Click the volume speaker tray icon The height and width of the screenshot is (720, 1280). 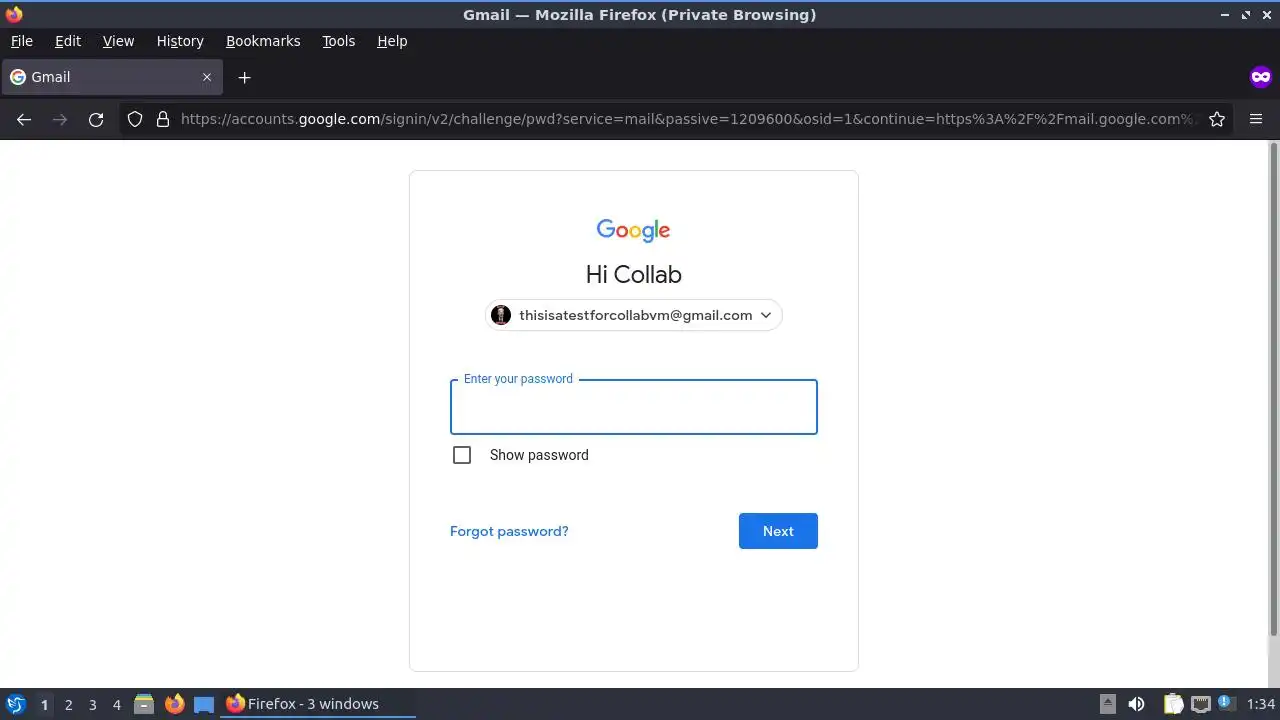click(x=1136, y=704)
